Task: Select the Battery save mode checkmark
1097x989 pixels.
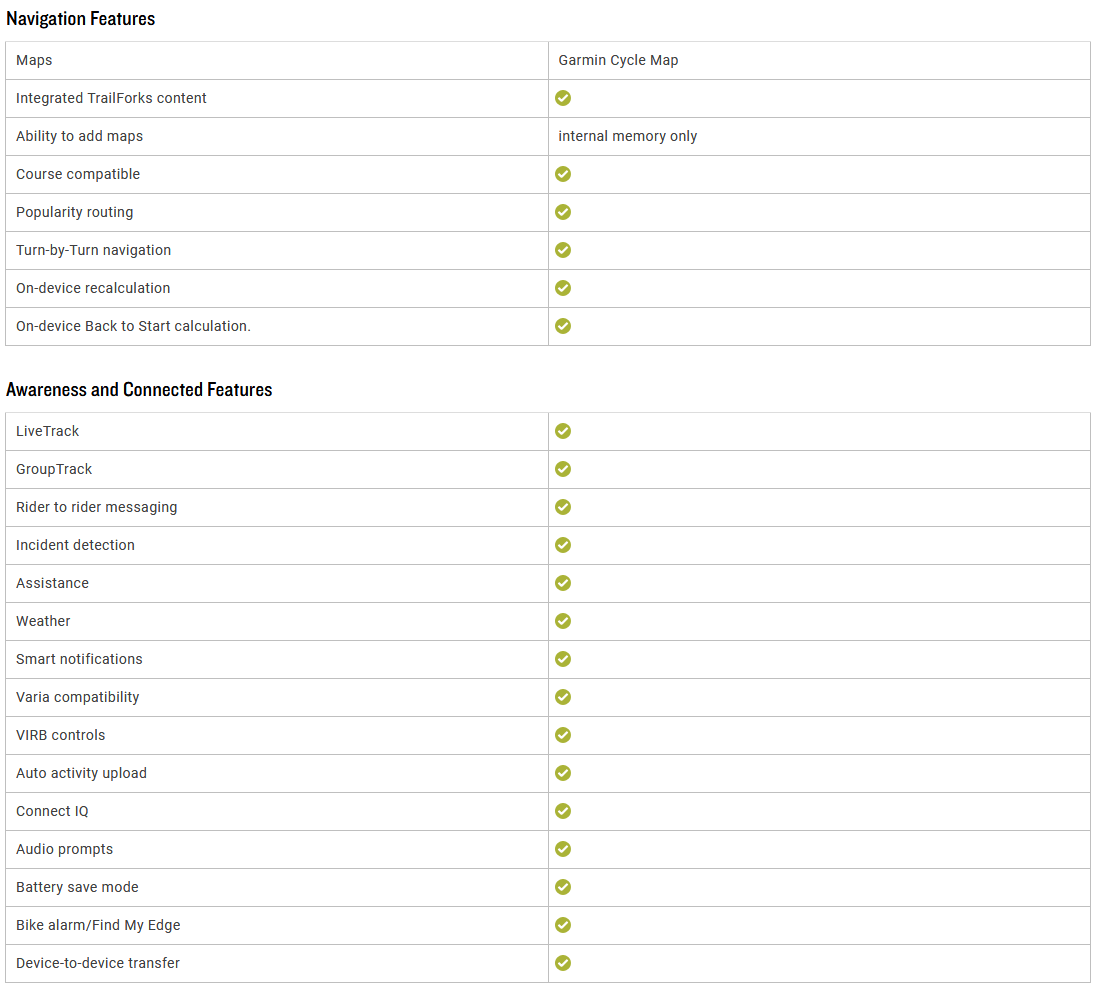Action: tap(562, 887)
